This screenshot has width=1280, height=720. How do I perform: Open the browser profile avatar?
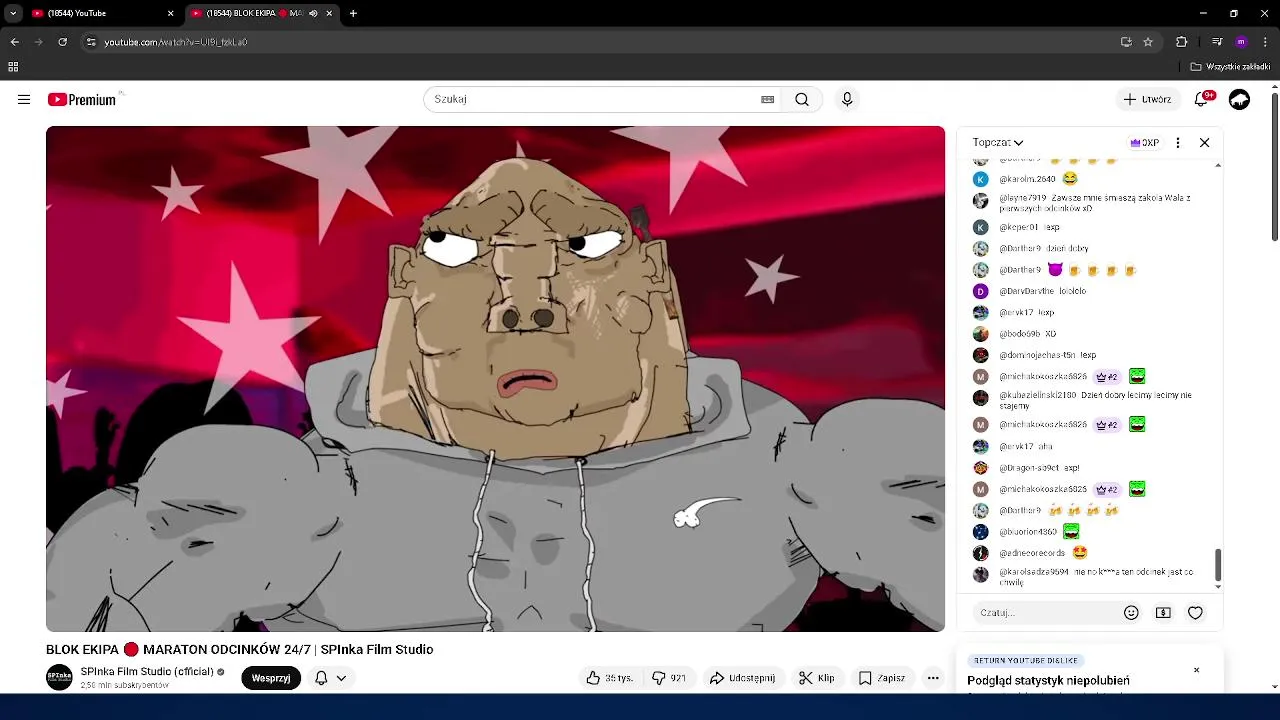pyautogui.click(x=1241, y=42)
